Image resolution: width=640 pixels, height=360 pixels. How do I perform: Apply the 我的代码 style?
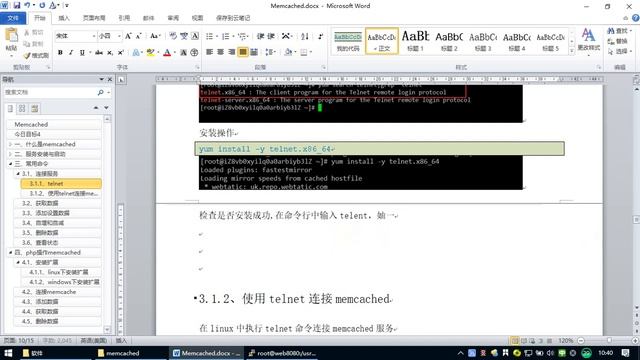pos(348,41)
